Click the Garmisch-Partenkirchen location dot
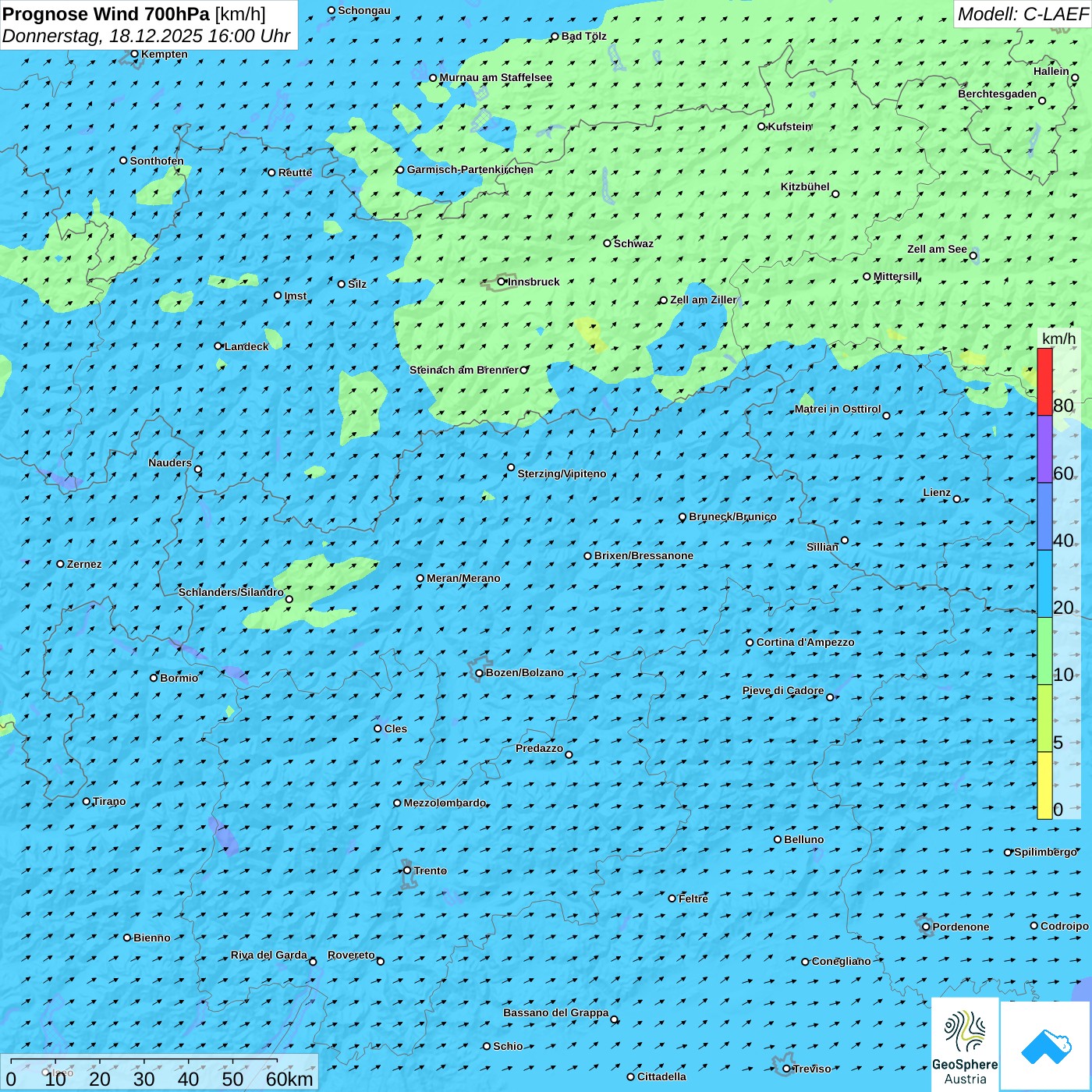 [400, 169]
